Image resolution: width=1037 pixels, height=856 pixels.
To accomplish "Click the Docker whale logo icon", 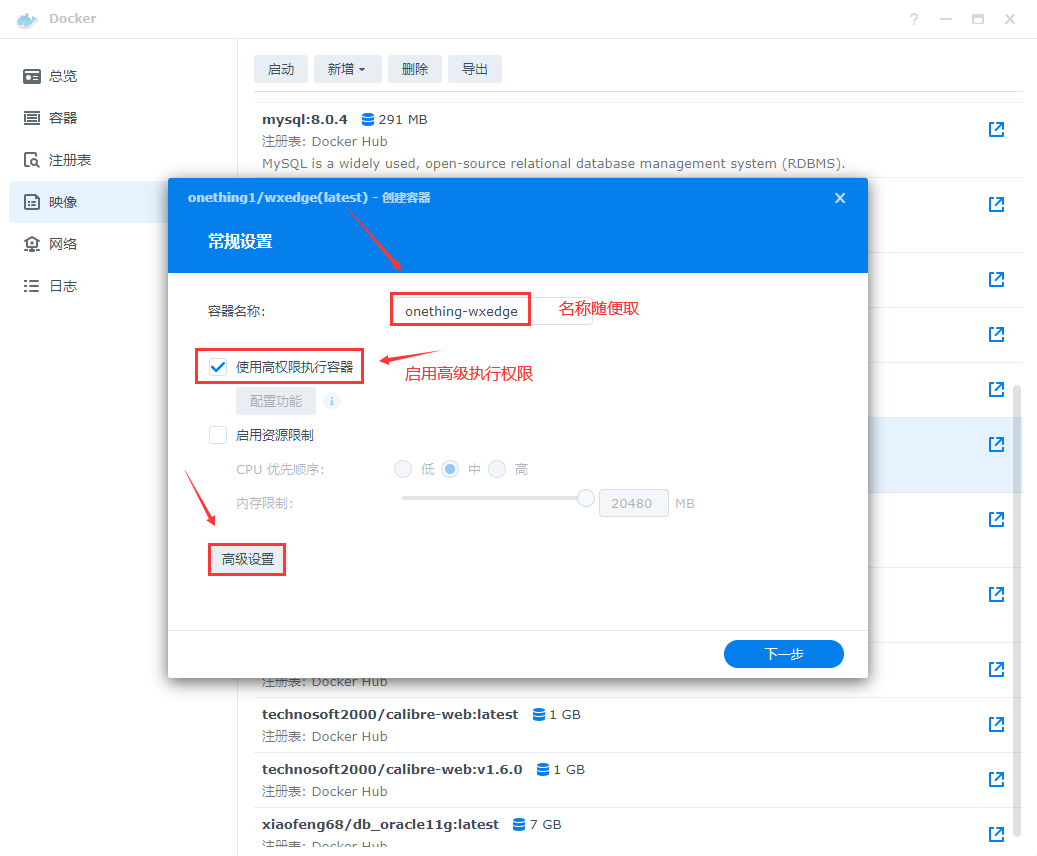I will tap(27, 19).
